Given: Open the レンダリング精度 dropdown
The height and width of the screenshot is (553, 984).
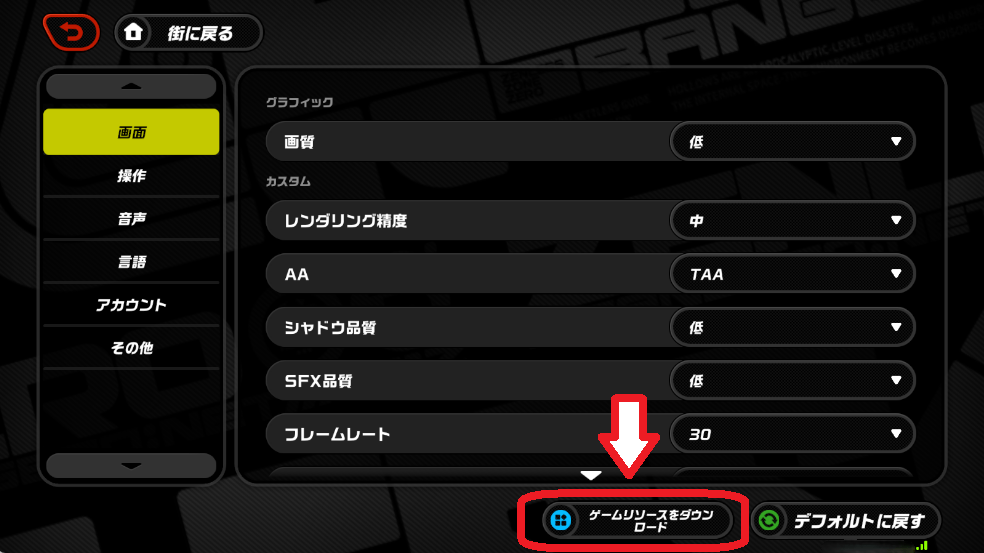Looking at the screenshot, I should [793, 220].
